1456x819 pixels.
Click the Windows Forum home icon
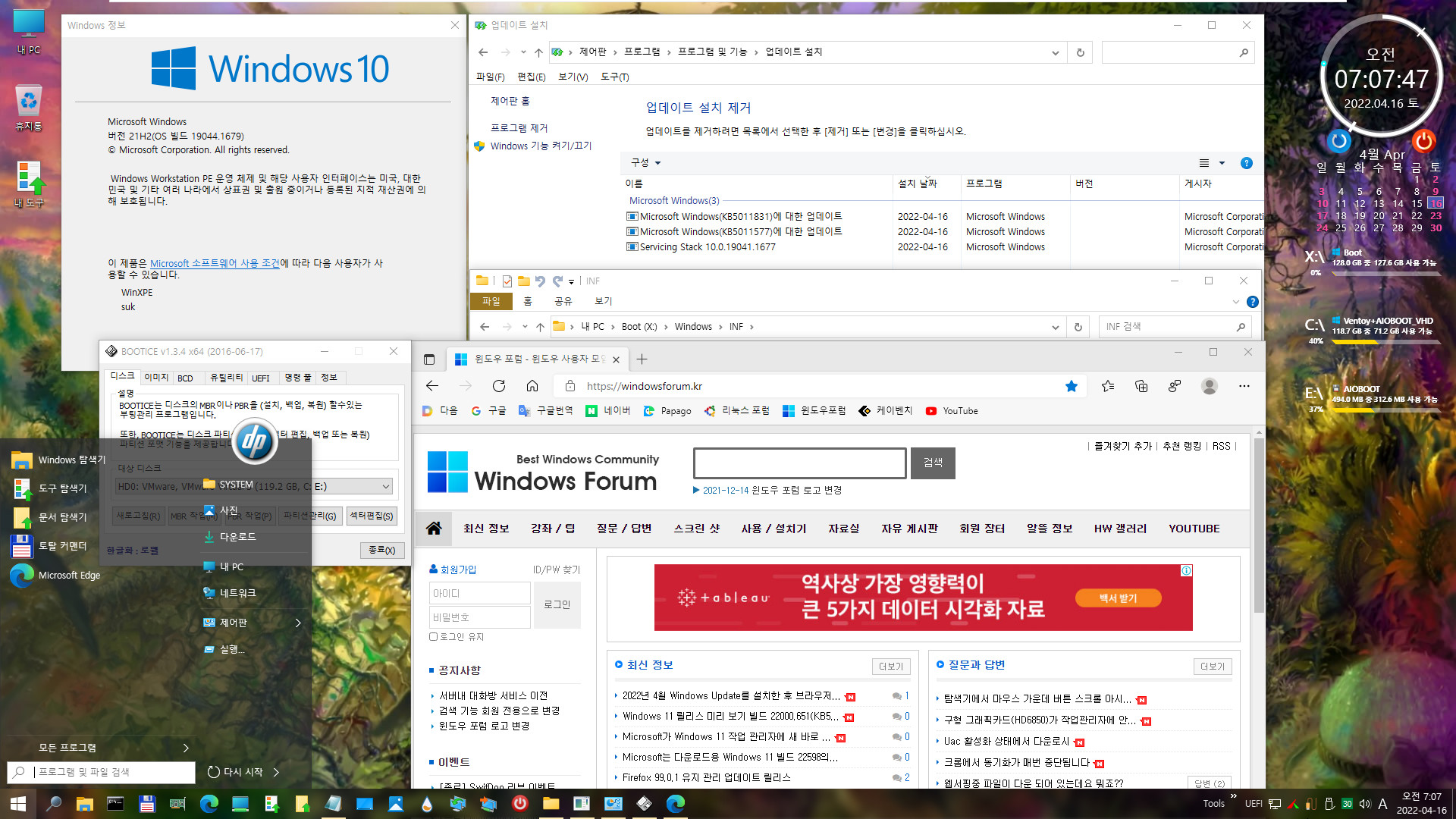tap(434, 529)
